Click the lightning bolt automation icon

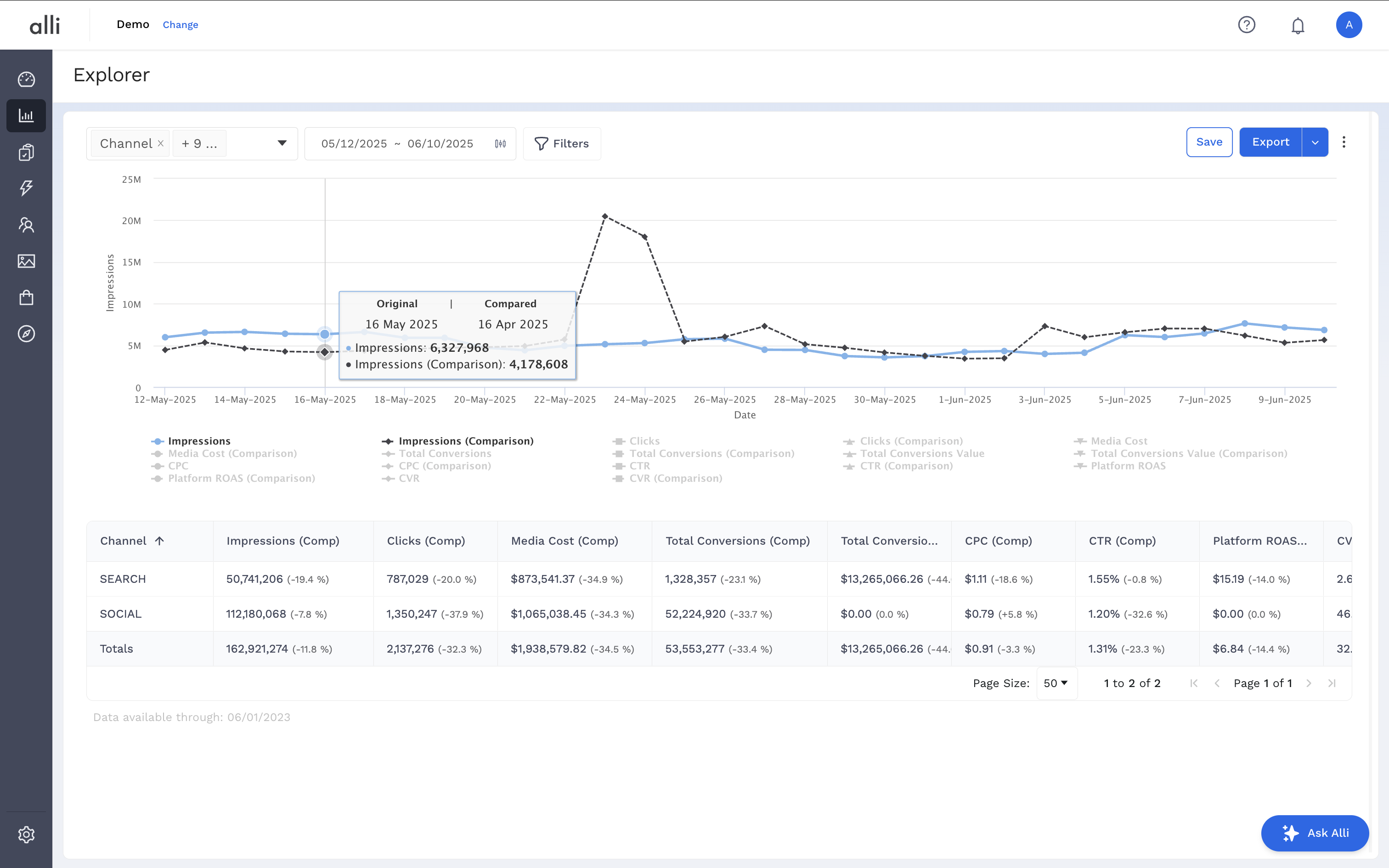click(x=26, y=188)
